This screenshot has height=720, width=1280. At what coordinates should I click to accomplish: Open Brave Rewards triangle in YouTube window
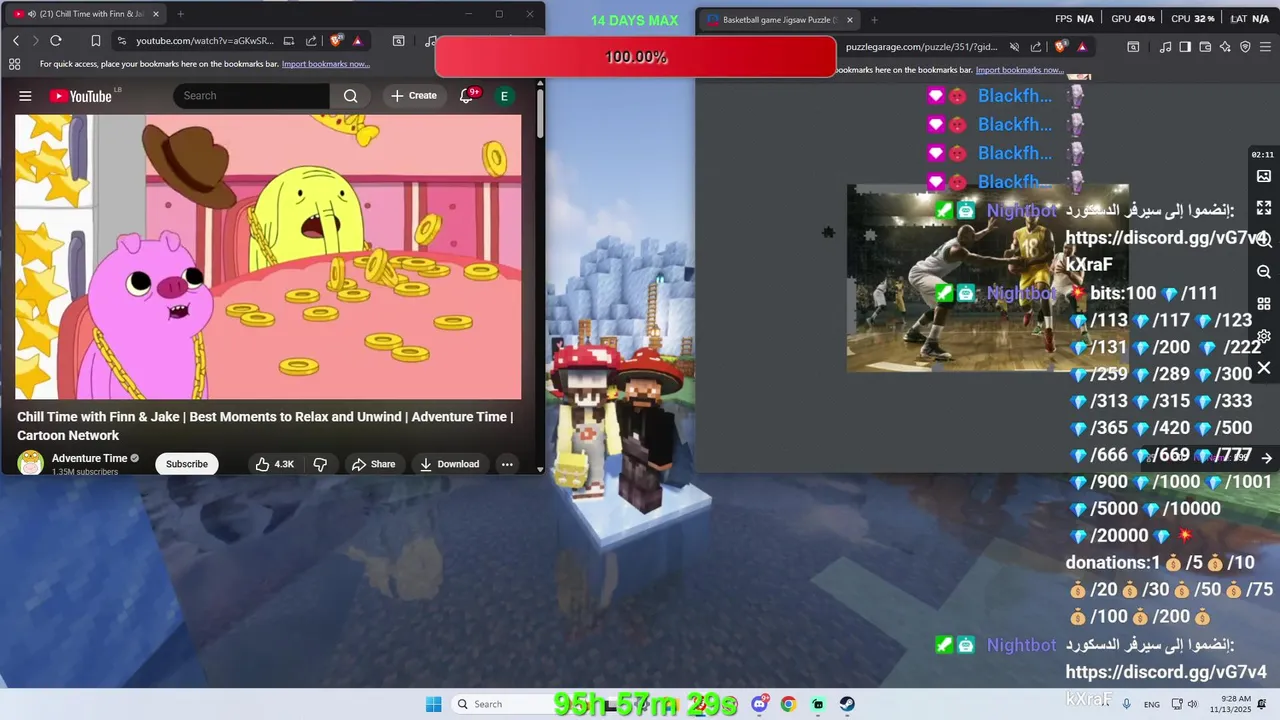coord(357,41)
